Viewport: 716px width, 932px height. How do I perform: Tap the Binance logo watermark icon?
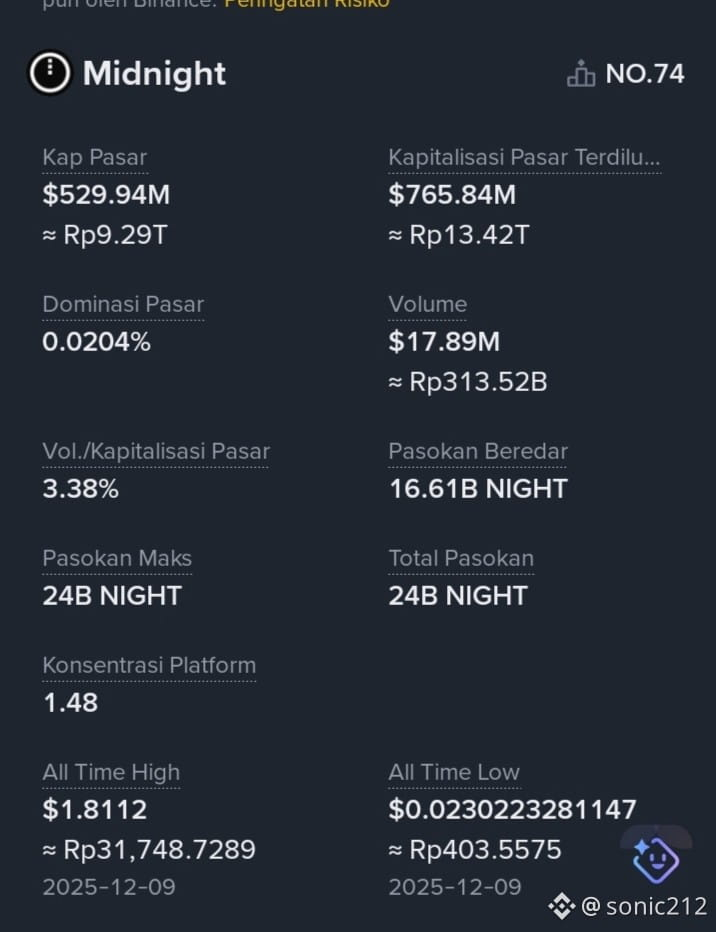561,906
